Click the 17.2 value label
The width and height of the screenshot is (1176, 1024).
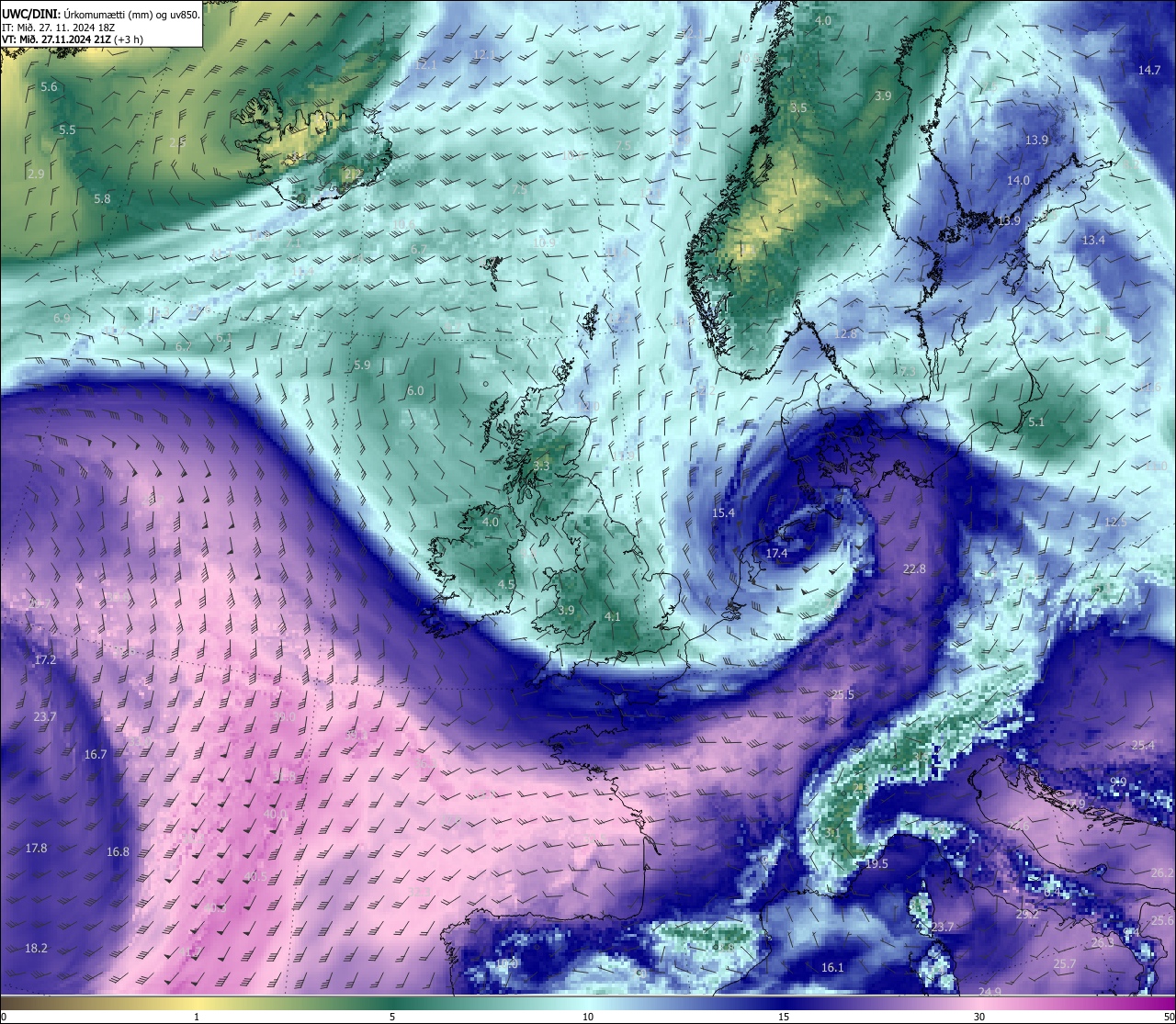(x=45, y=660)
